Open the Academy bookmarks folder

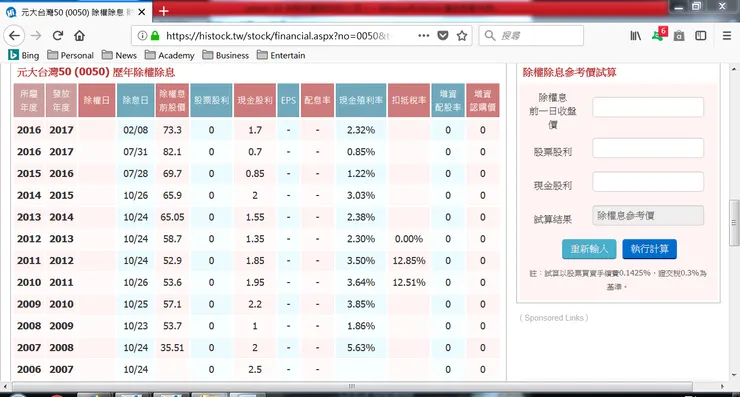coord(170,55)
